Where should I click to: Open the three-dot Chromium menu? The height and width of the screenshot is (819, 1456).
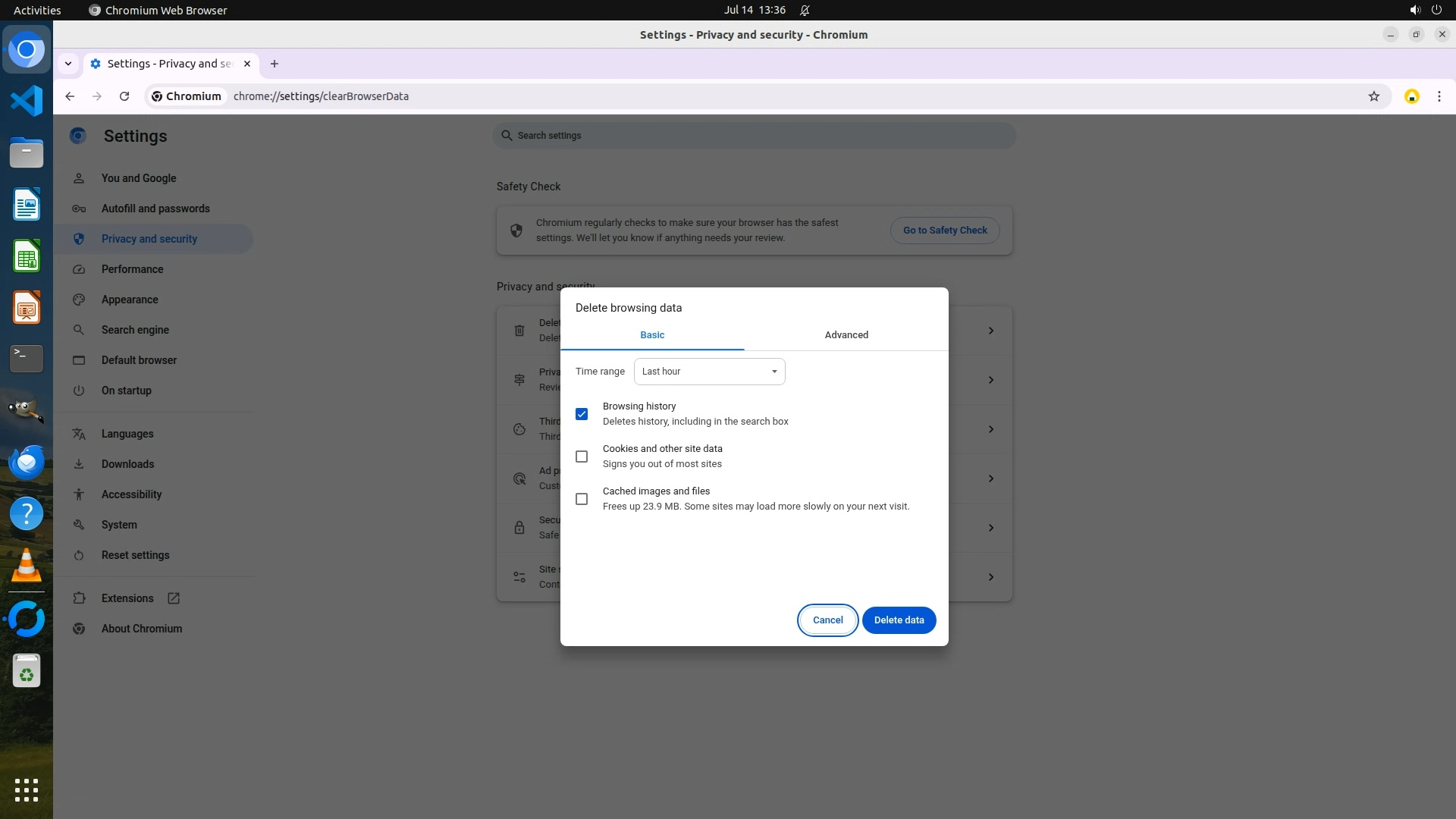pos(1439,96)
